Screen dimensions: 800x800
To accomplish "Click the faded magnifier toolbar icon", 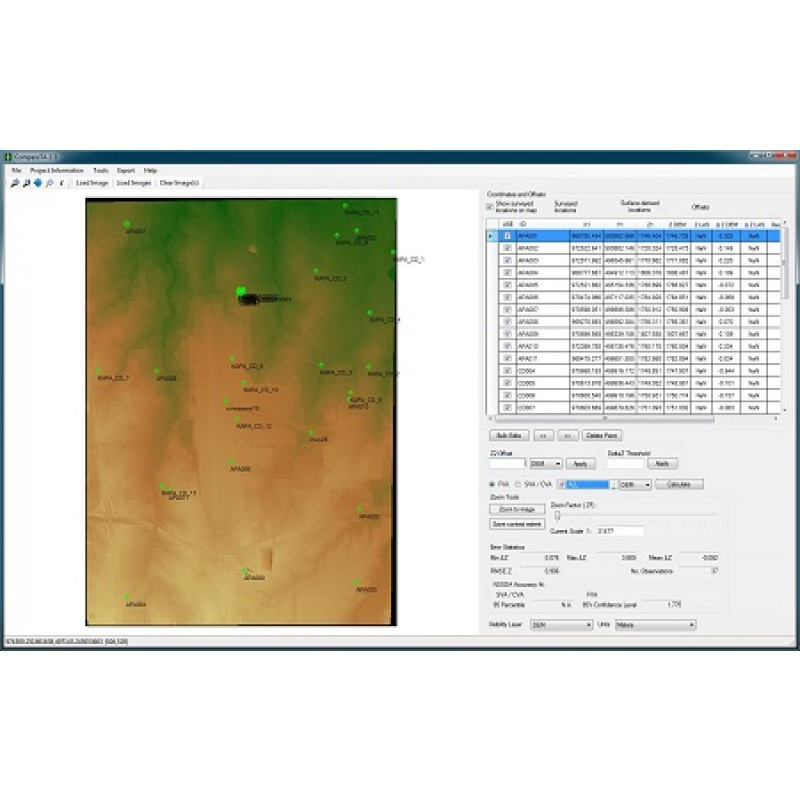I will [x=49, y=183].
